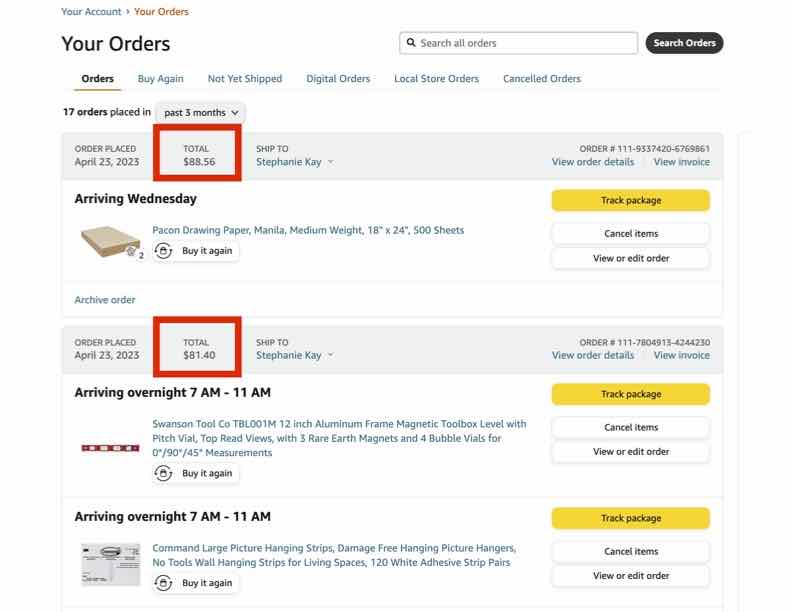Open the Digital Orders tab
Image resolution: width=792 pixels, height=612 pixels.
[338, 79]
